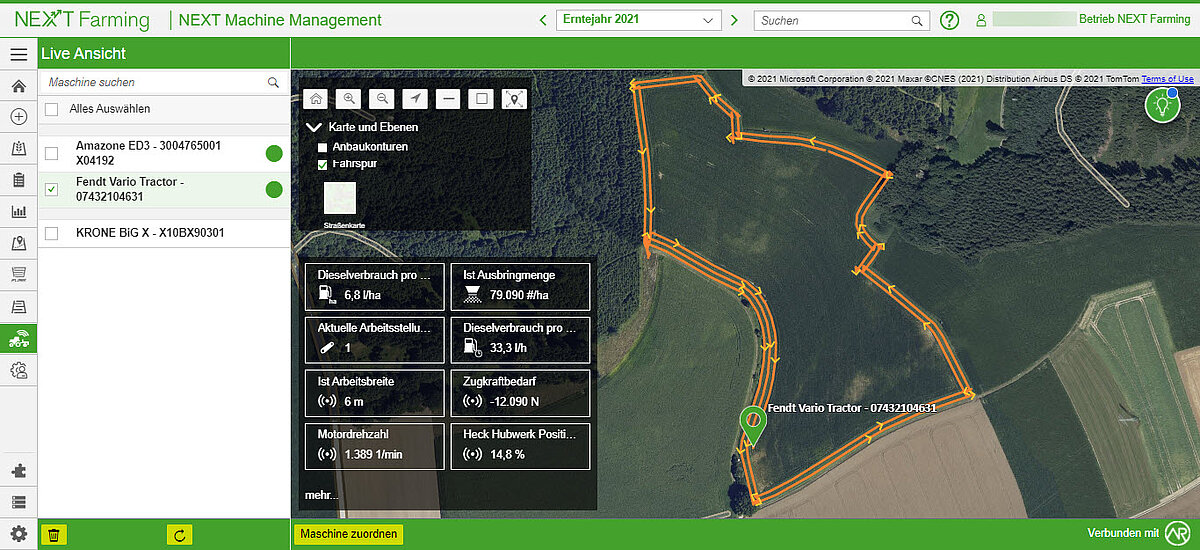
Task: Open the Motordrehzahl tile
Action: pyautogui.click(x=374, y=447)
